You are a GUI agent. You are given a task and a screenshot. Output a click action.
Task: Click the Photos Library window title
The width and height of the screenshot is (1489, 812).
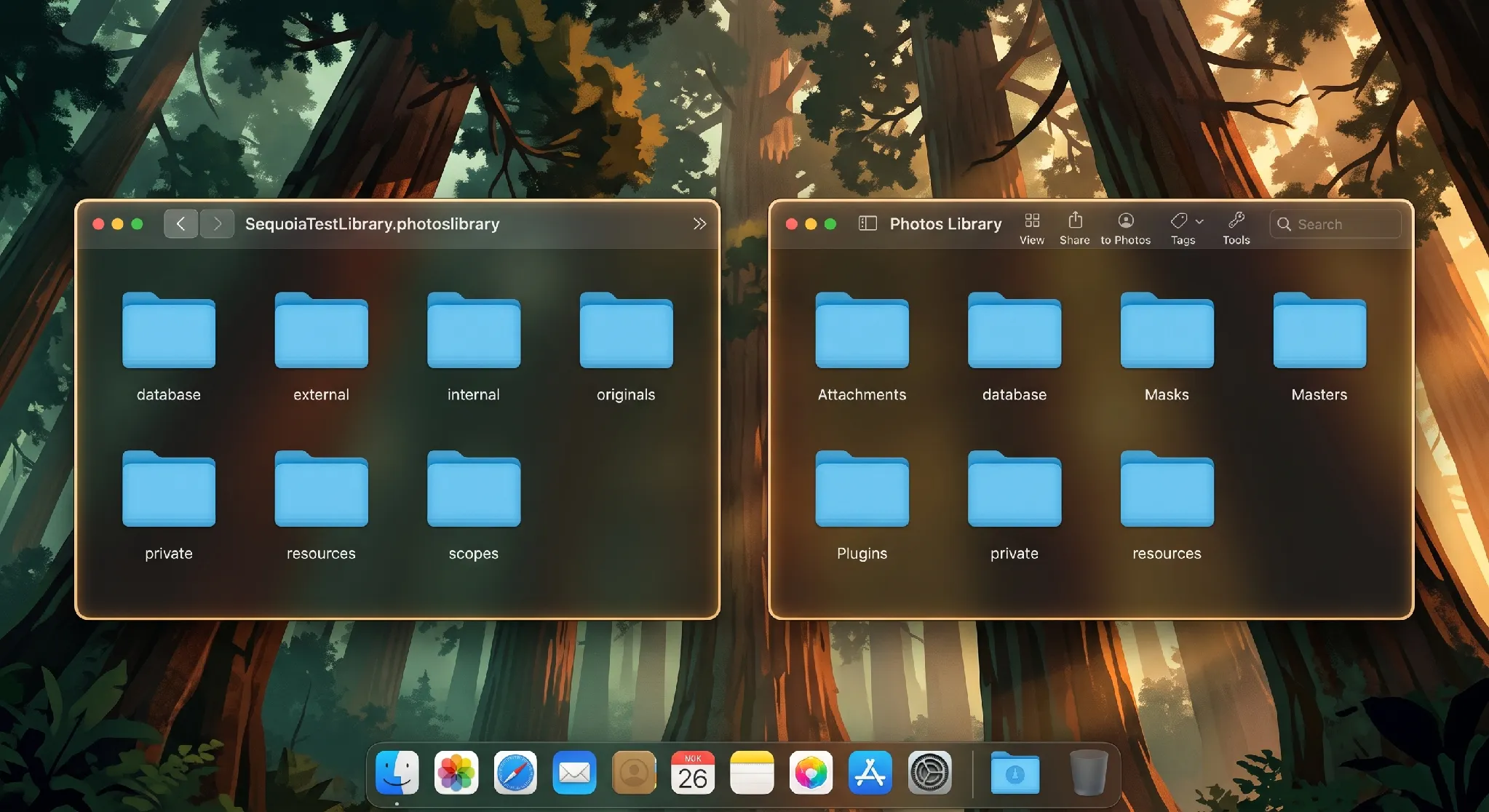click(x=945, y=224)
